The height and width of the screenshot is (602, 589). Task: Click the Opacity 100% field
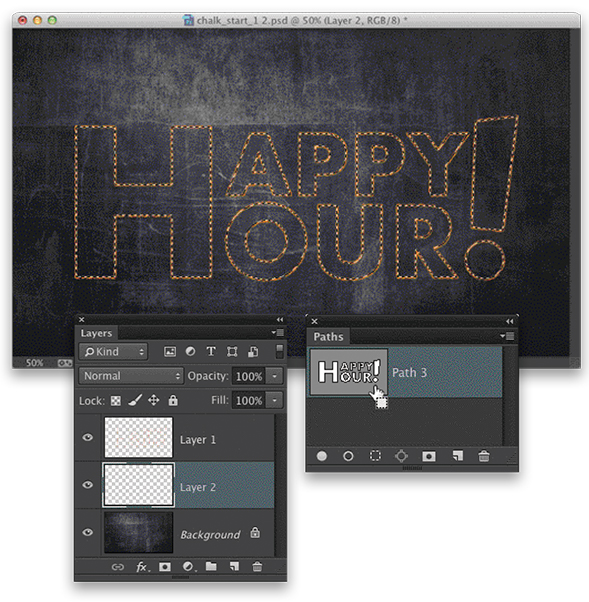coord(249,376)
